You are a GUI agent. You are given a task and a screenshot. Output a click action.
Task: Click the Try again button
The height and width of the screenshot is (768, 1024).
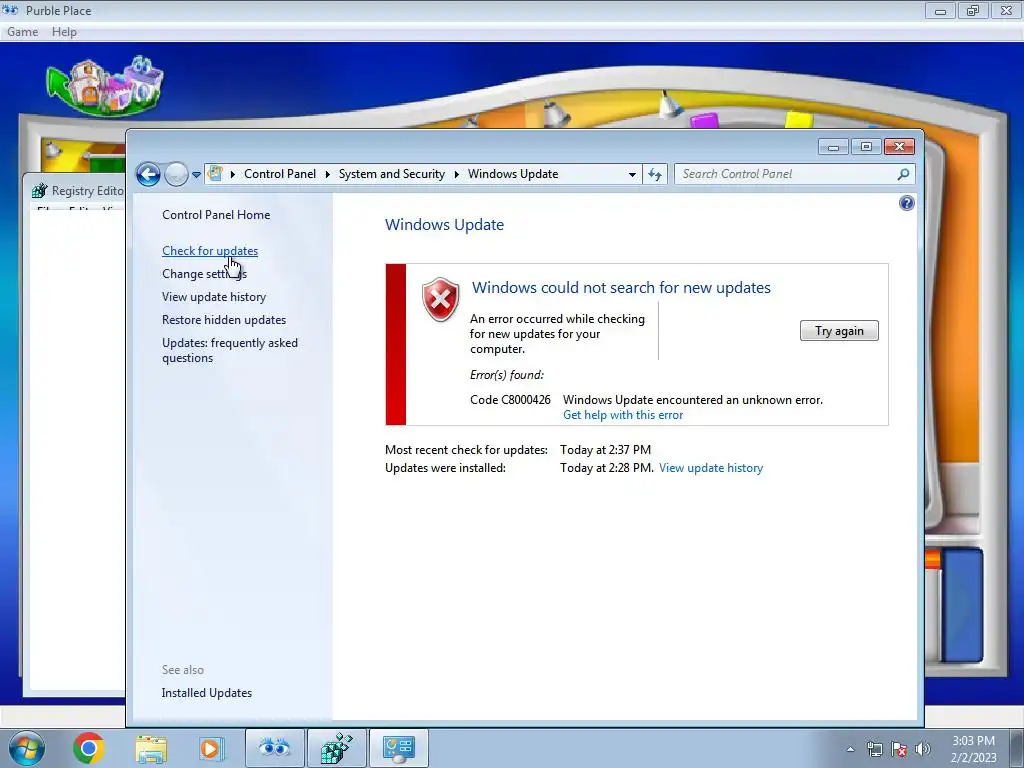[839, 331]
